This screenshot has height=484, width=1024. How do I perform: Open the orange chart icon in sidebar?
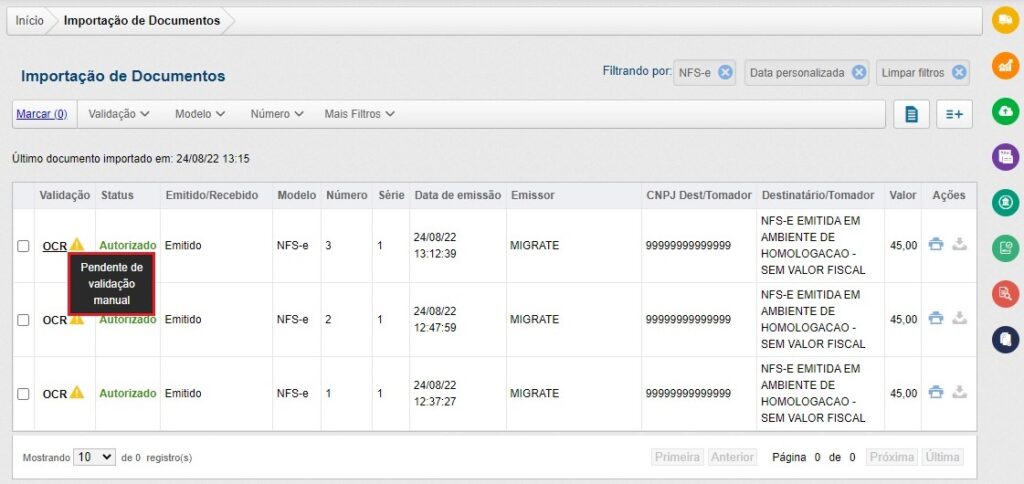1005,65
